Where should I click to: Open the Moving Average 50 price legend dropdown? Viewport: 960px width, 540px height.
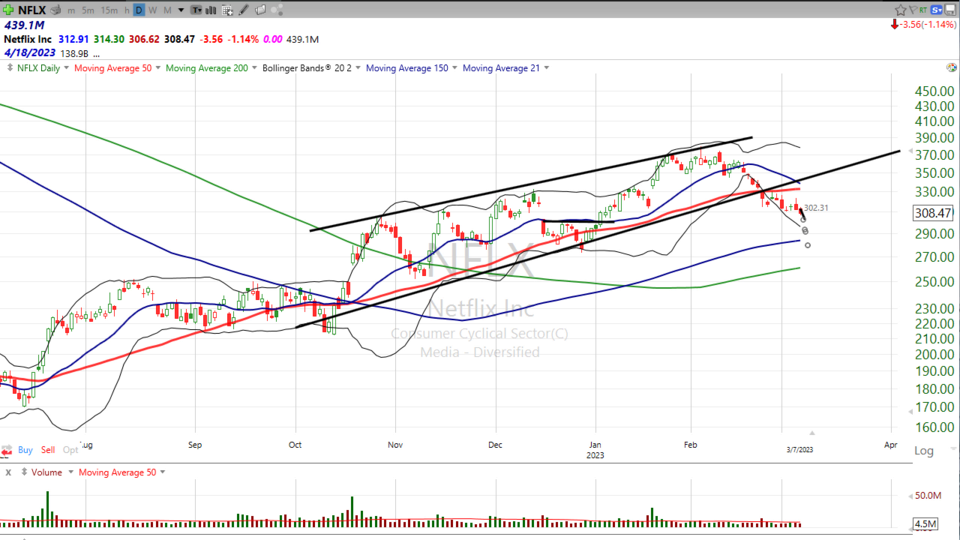click(x=157, y=68)
